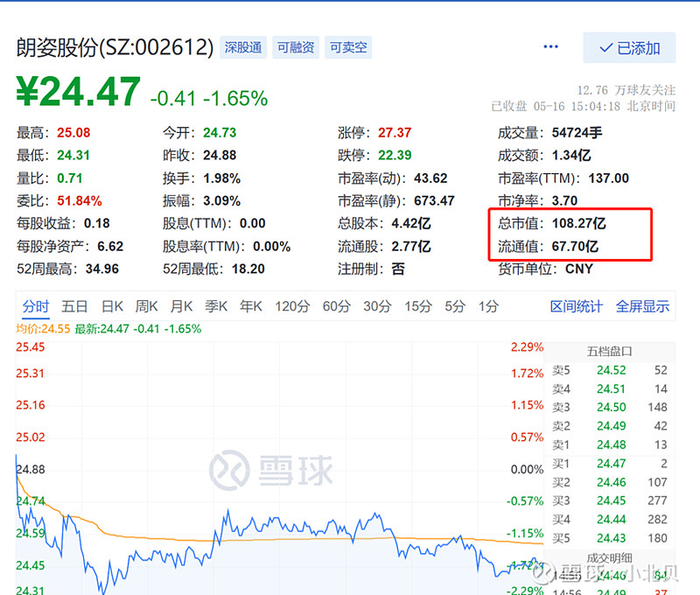Click the 买1 order row 24.47
Viewport: 700px width, 595px height.
tap(610, 464)
